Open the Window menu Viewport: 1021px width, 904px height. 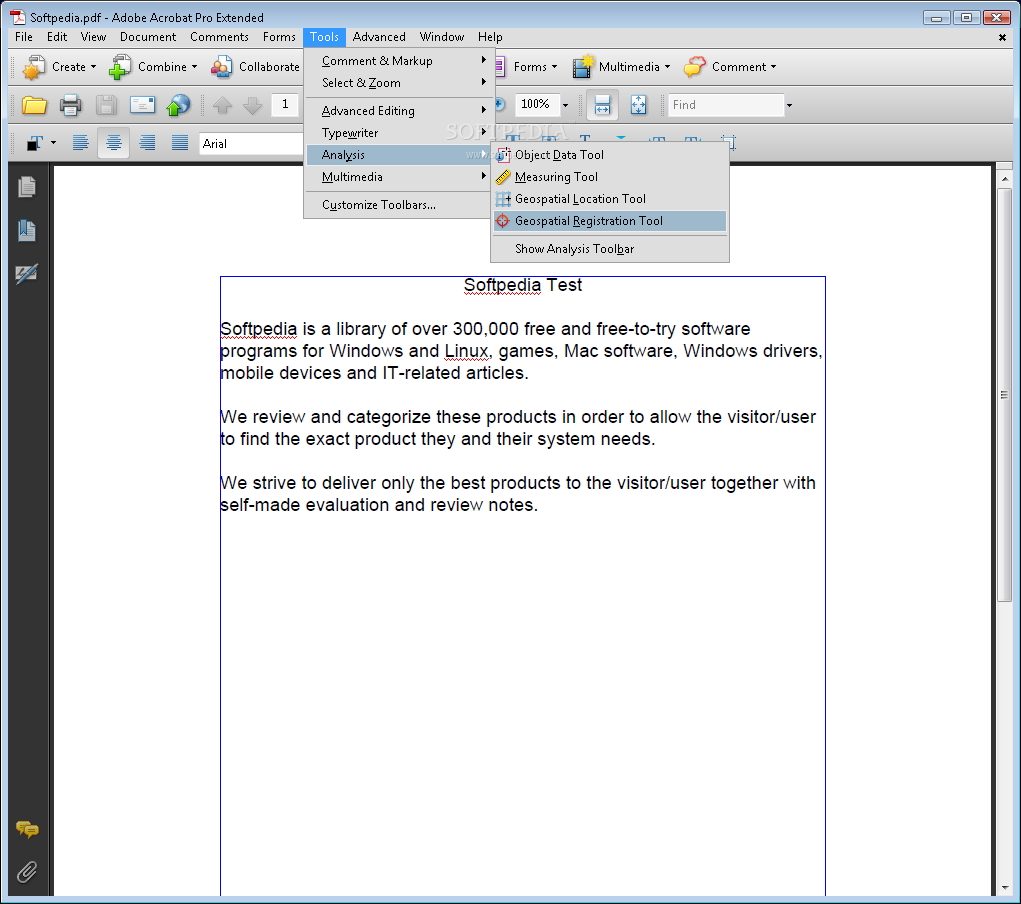pyautogui.click(x=442, y=37)
